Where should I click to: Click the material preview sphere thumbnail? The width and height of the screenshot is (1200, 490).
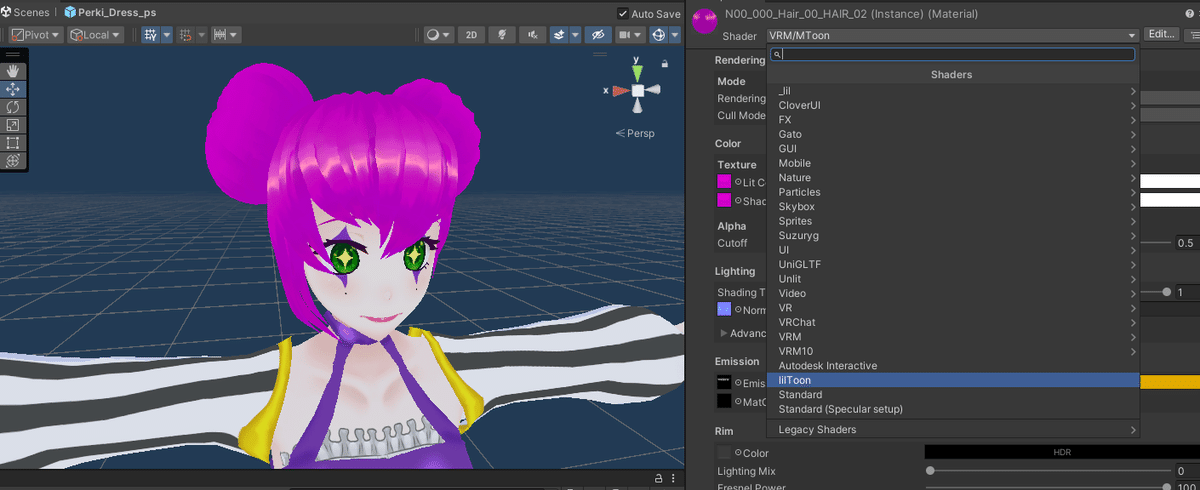[705, 20]
